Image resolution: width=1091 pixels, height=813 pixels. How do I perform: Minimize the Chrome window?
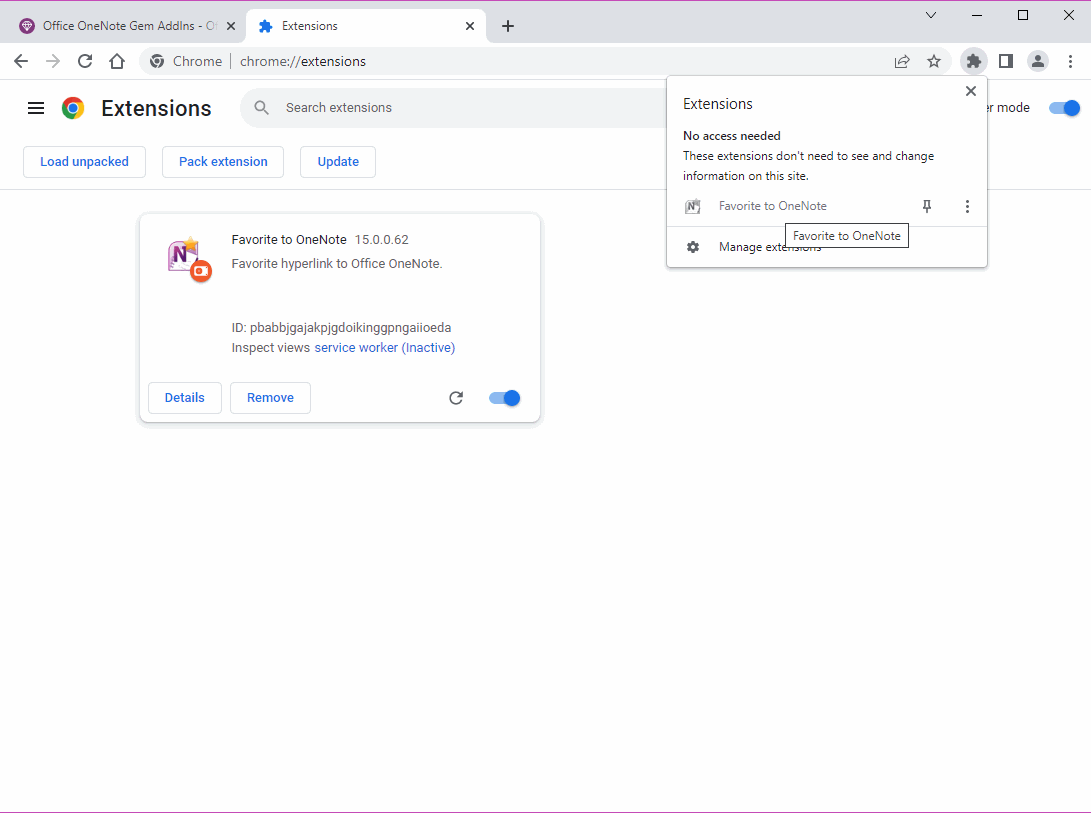click(x=977, y=15)
